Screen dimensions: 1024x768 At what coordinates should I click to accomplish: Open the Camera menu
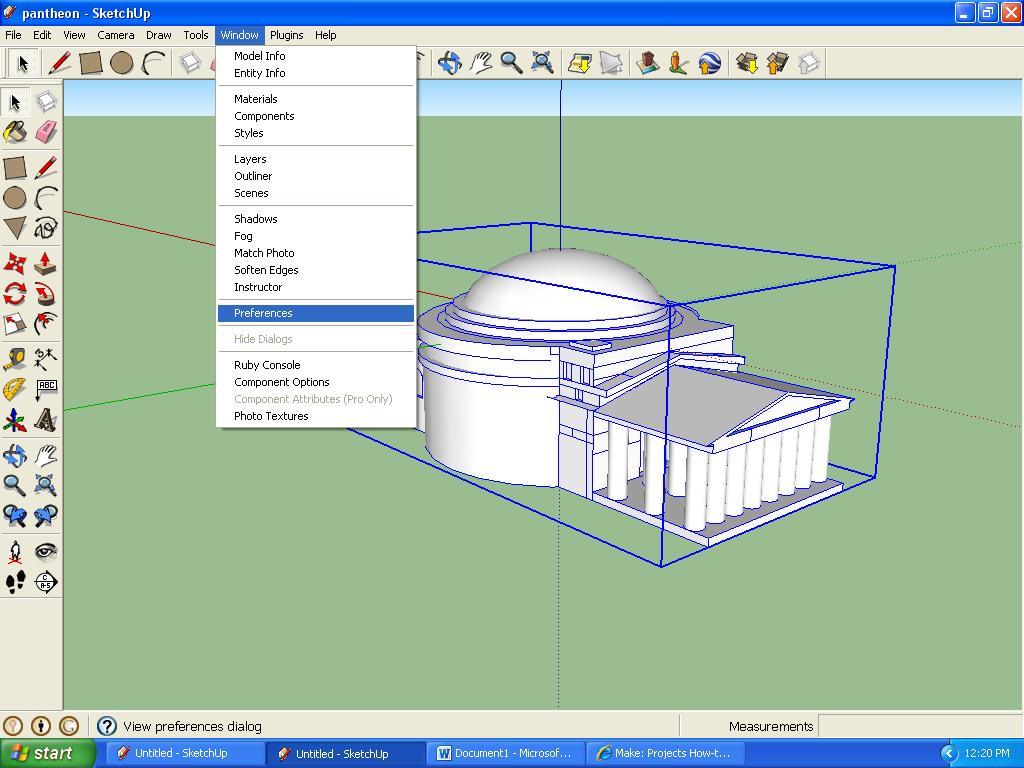(116, 35)
